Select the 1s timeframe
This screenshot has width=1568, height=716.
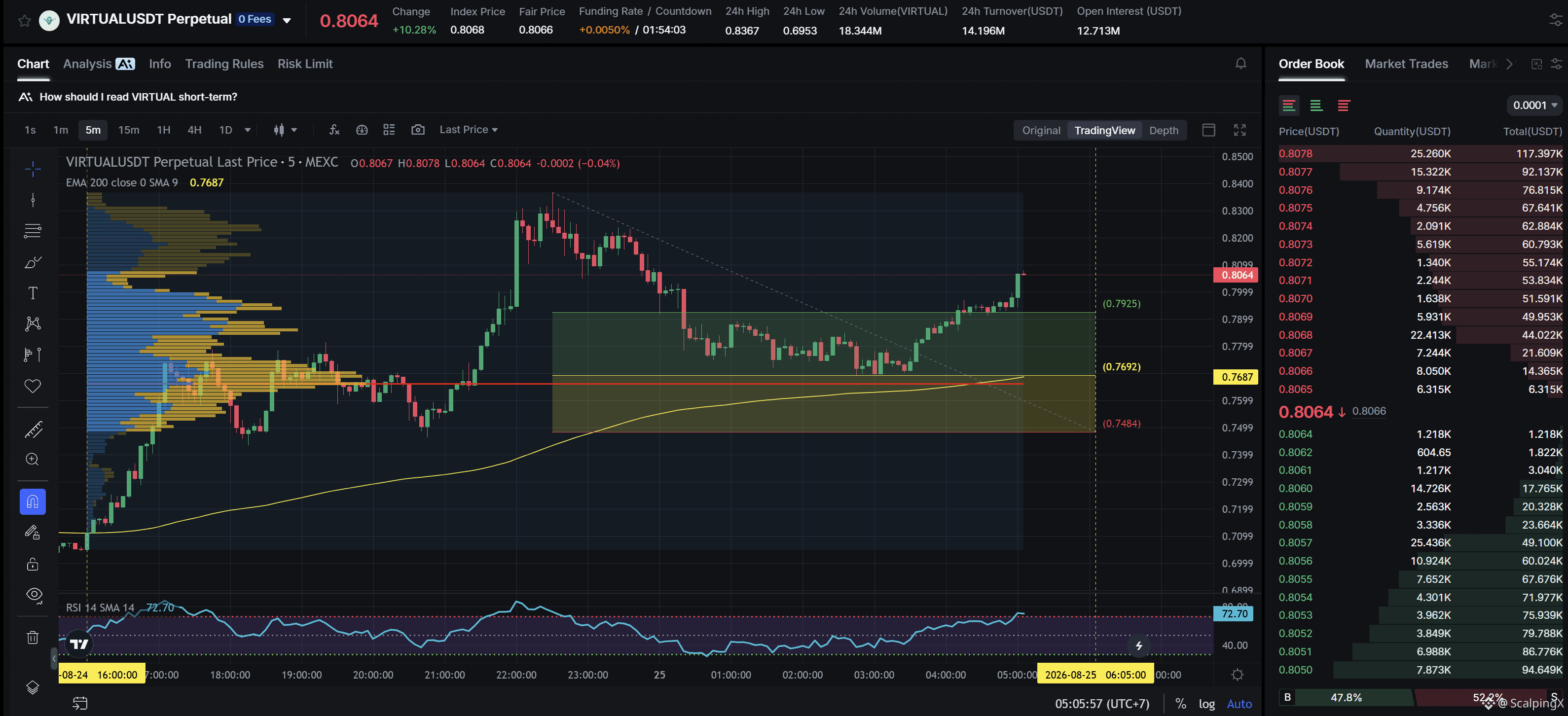click(30, 130)
